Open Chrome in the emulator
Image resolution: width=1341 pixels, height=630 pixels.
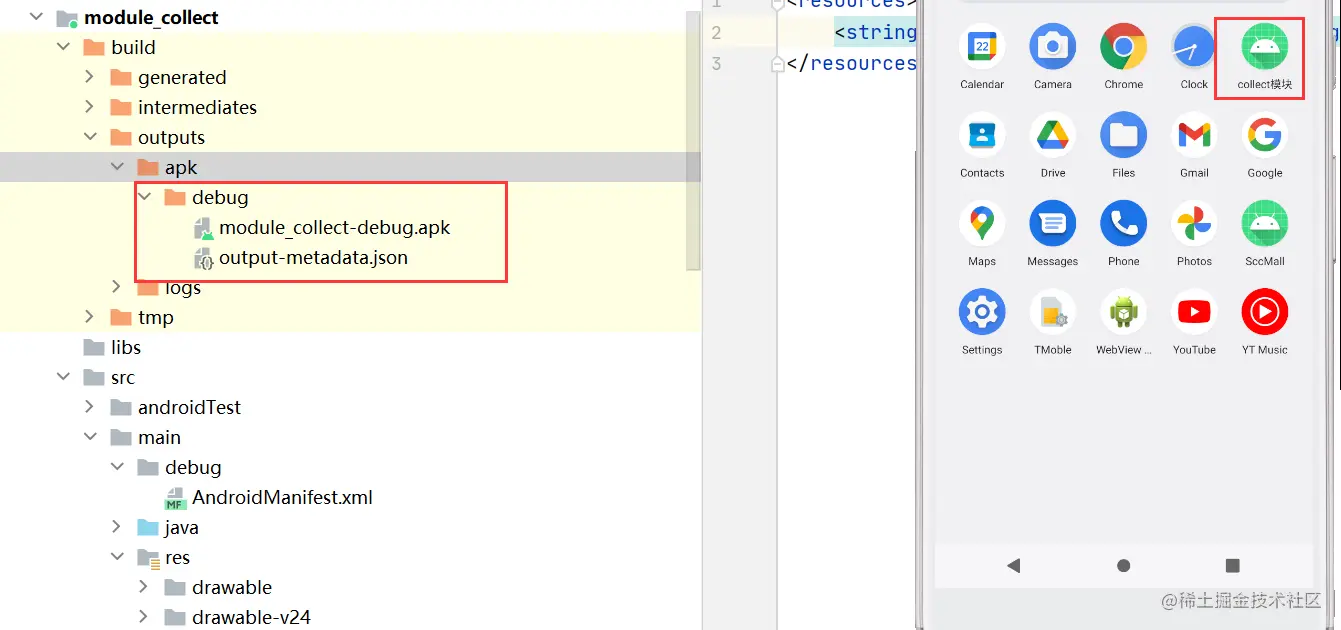[x=1123, y=47]
